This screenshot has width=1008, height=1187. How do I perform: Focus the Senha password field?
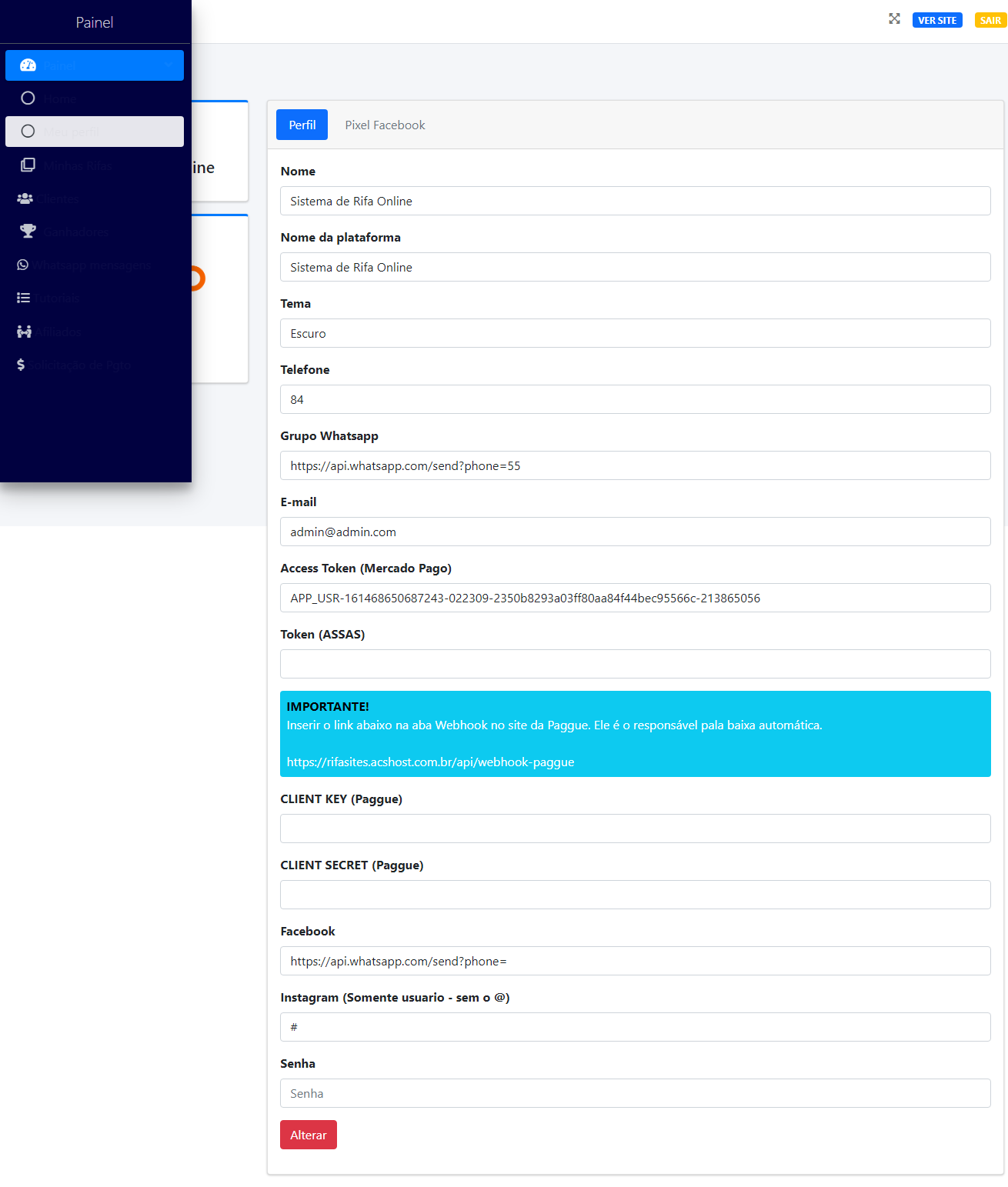[635, 1093]
